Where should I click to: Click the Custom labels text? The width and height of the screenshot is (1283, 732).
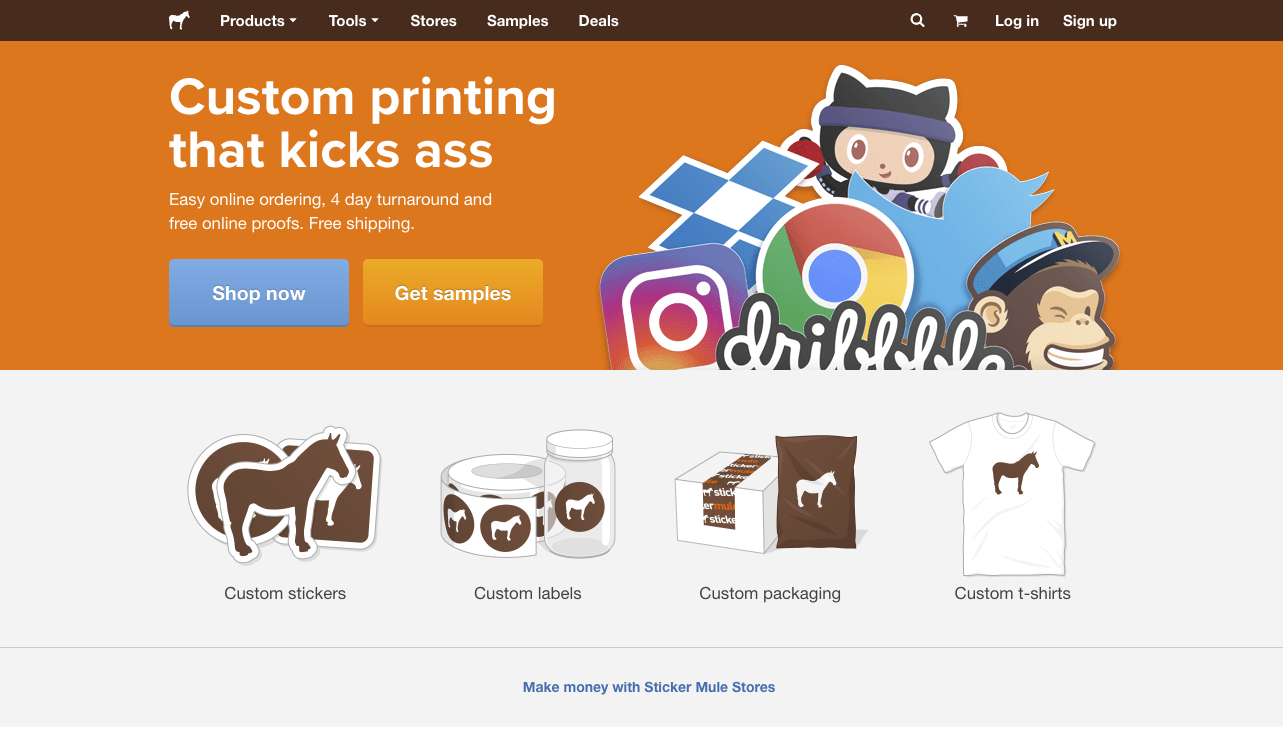click(528, 593)
